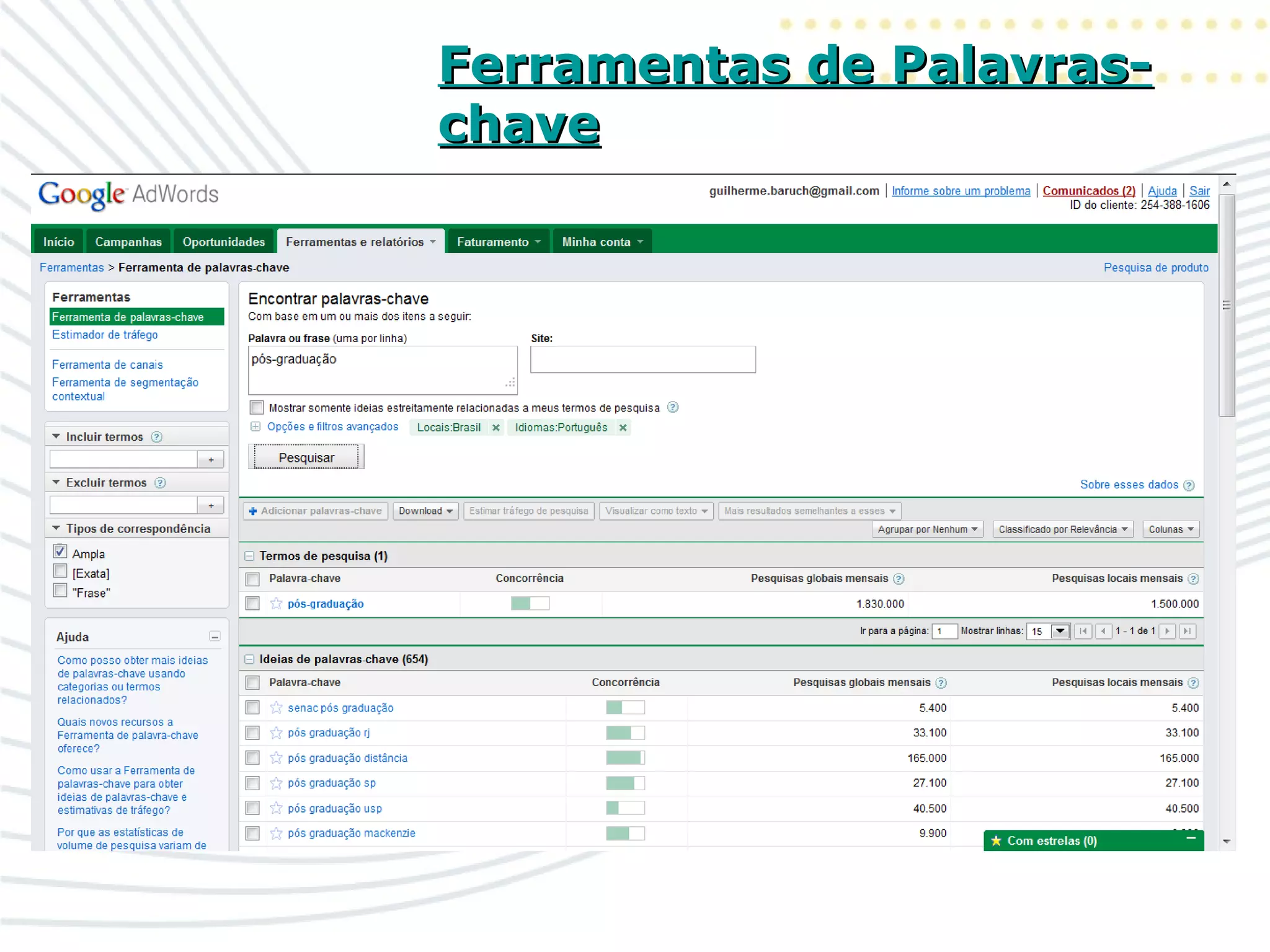
Task: Check Mostrar somente ideias estreitamente relacionadas
Action: tap(257, 407)
